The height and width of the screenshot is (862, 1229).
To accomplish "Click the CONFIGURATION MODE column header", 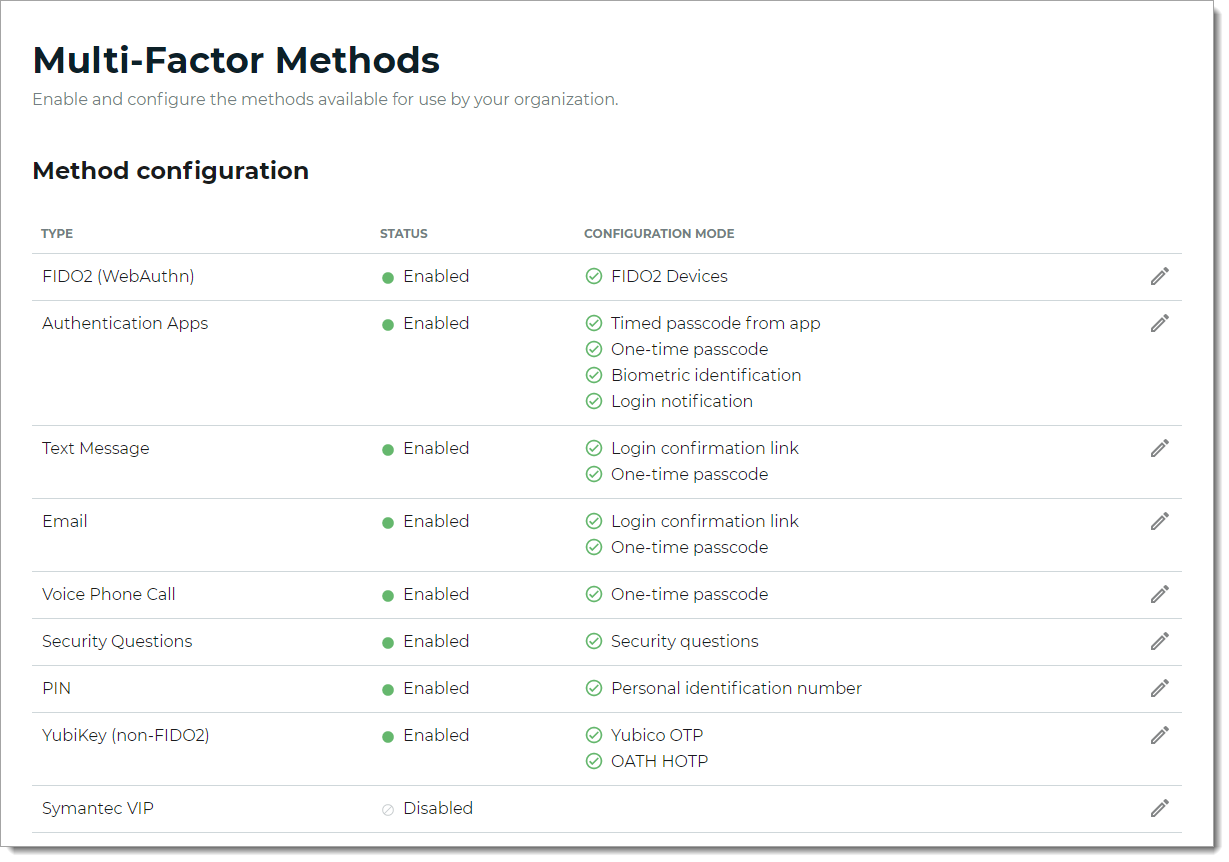I will point(658,234).
